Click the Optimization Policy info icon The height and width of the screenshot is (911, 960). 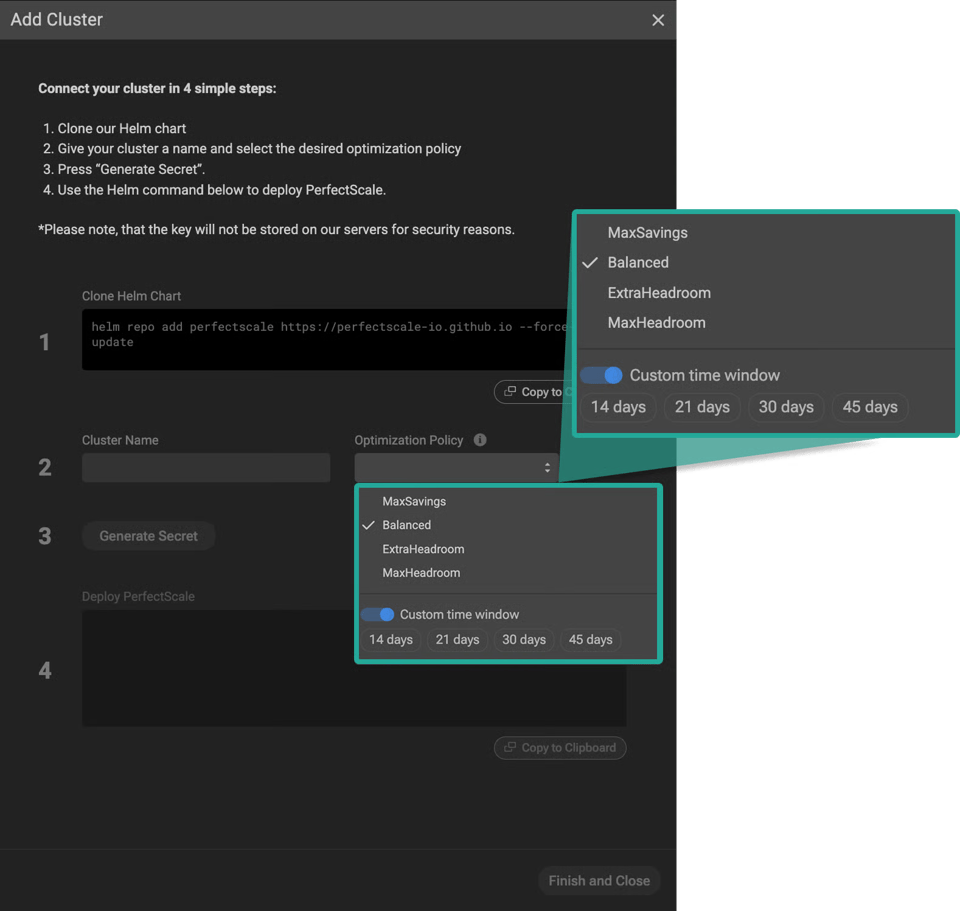click(480, 440)
